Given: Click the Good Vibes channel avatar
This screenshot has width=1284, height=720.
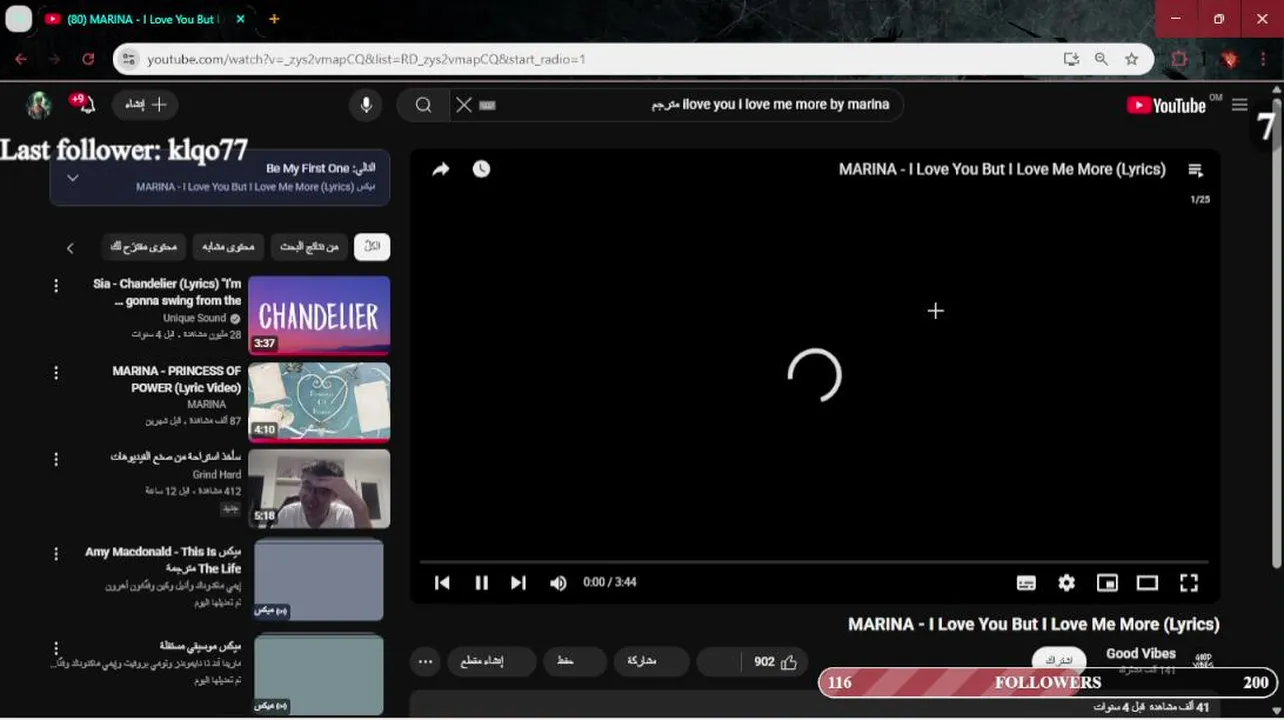Looking at the screenshot, I should pos(1203,660).
